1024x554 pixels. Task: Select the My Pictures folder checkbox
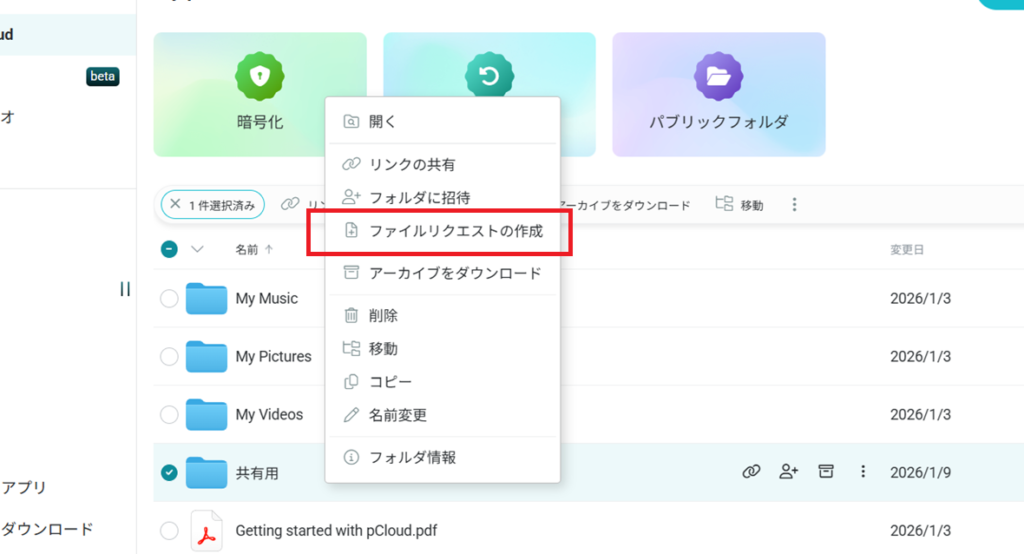point(169,356)
